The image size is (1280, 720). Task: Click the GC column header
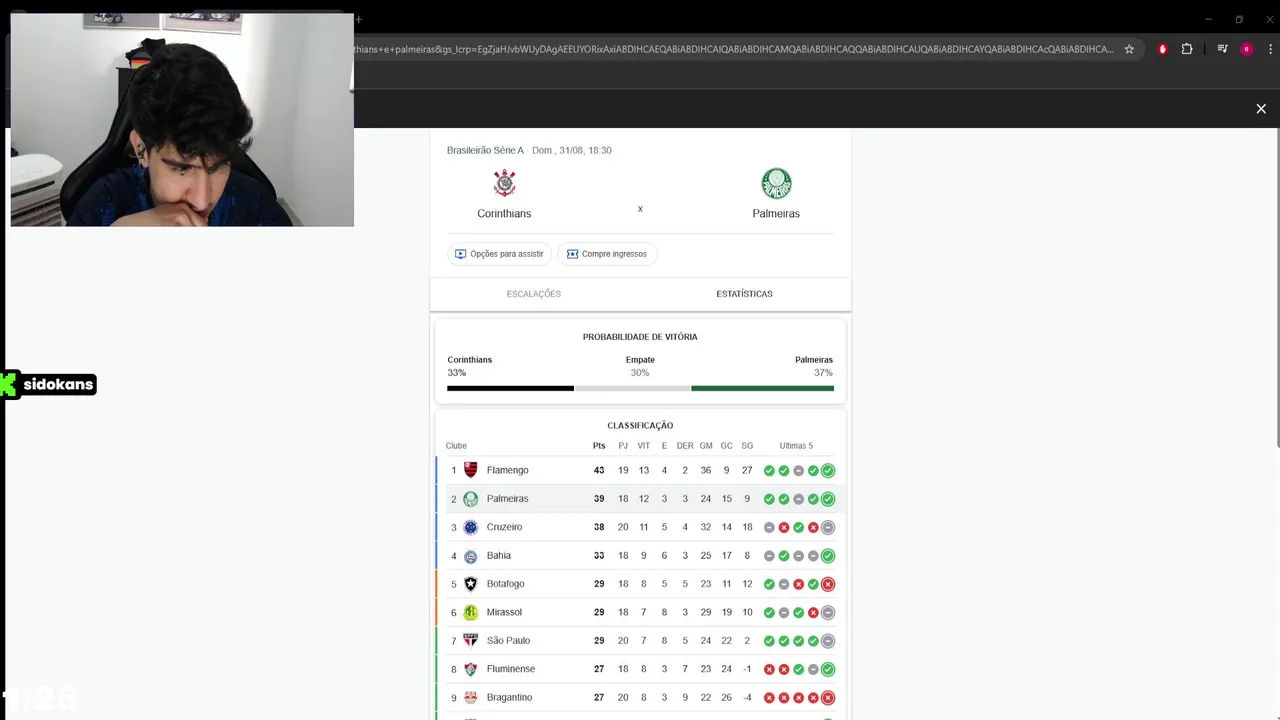pyautogui.click(x=727, y=446)
